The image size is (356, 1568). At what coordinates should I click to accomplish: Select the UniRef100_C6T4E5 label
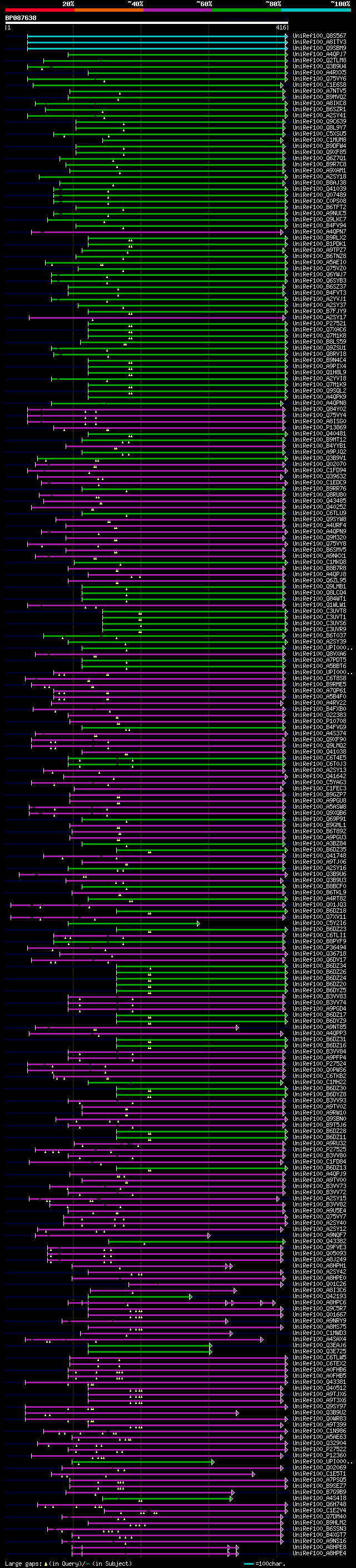(x=319, y=758)
